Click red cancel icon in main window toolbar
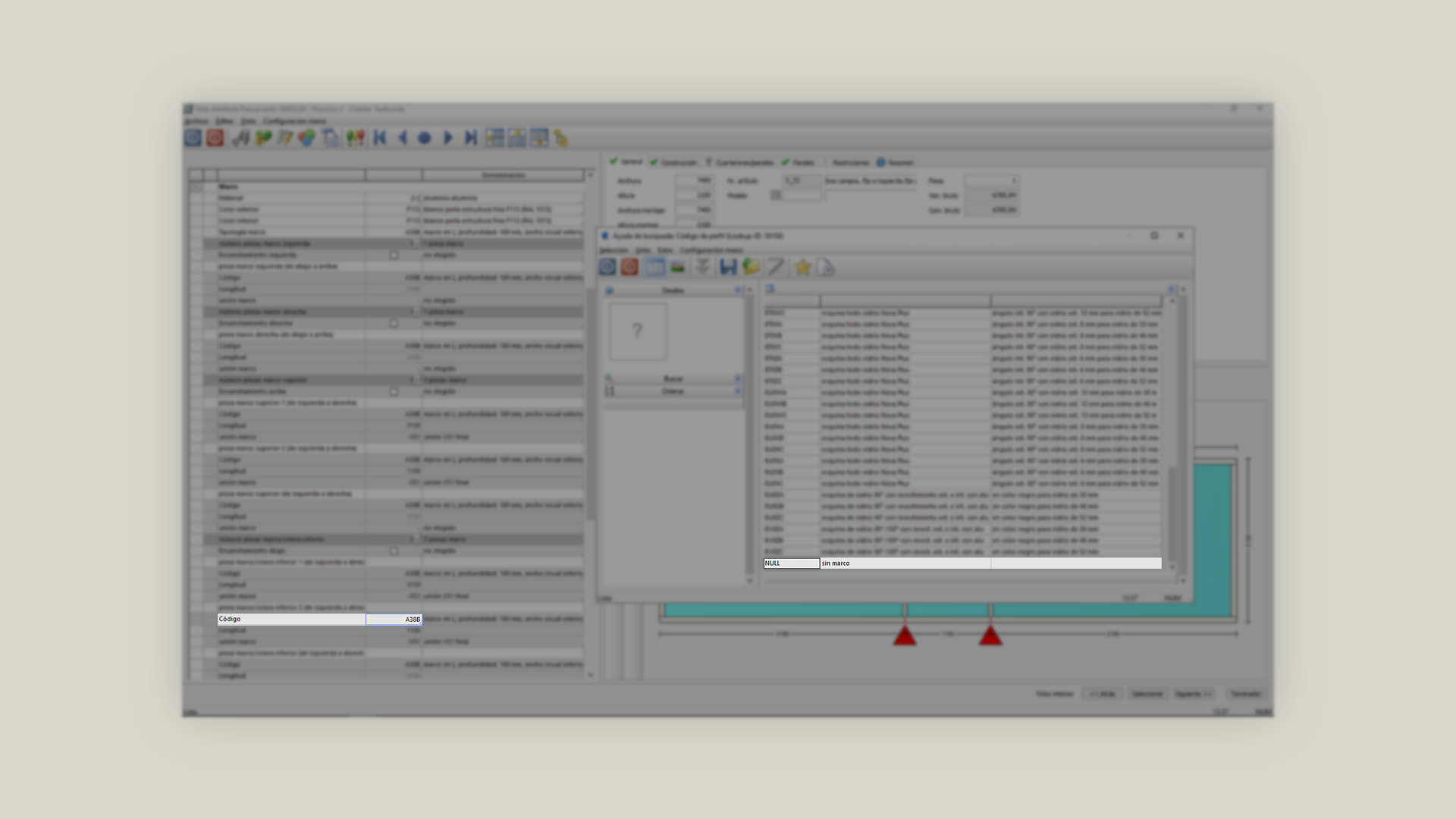1456x819 pixels. pos(215,137)
